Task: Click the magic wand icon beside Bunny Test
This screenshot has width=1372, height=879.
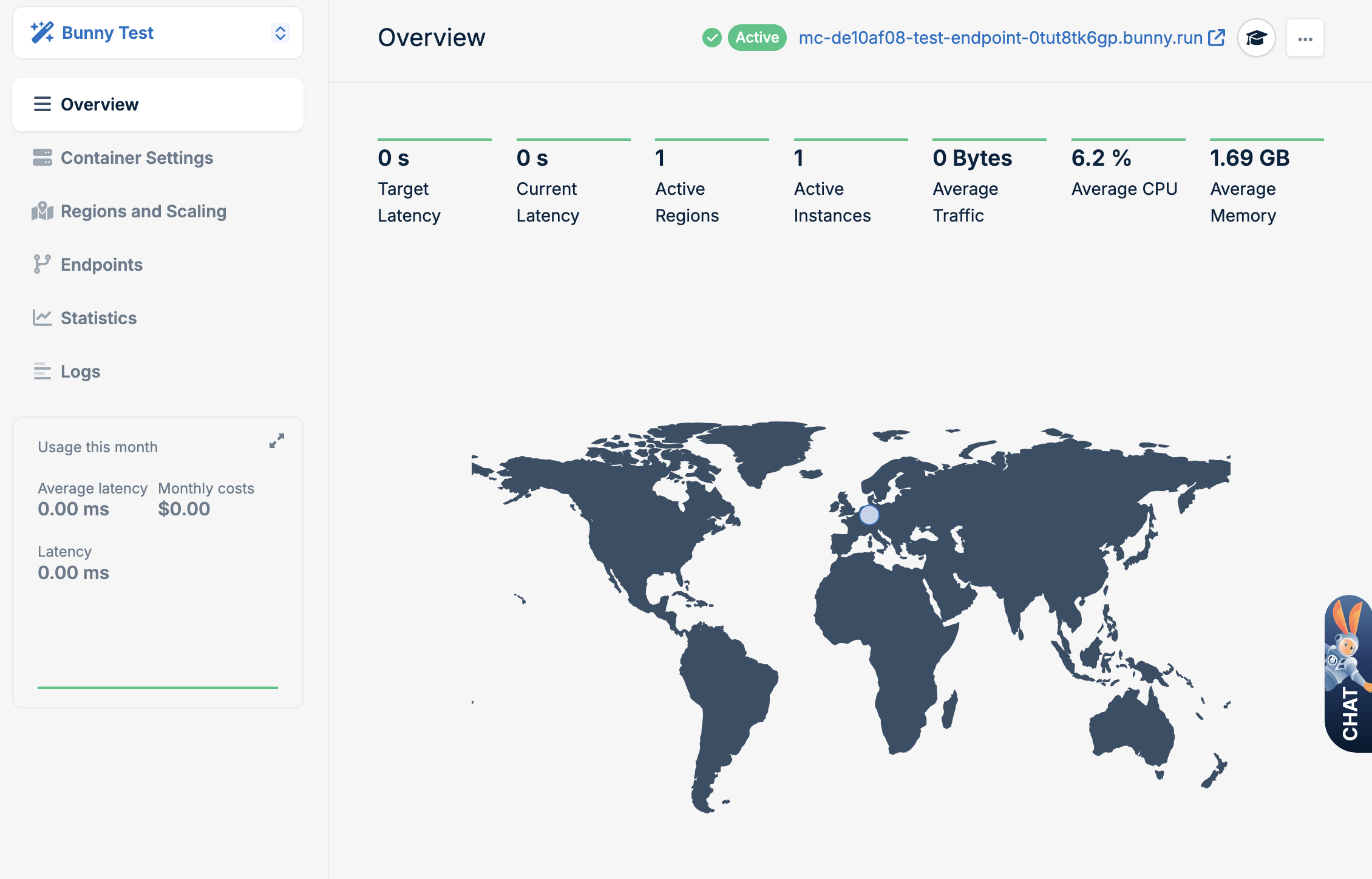Action: (42, 33)
